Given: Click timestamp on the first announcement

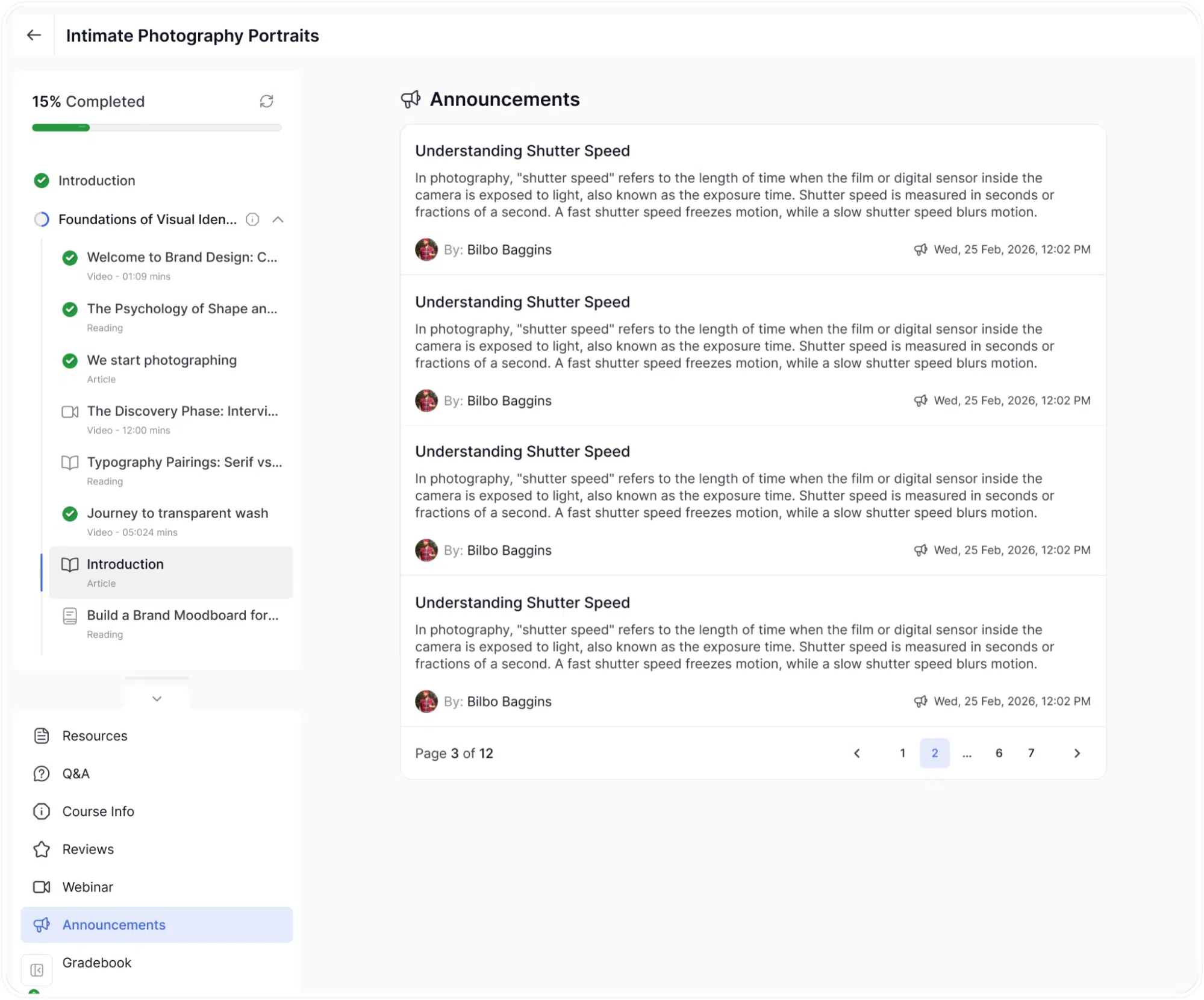Looking at the screenshot, I should coord(1012,250).
